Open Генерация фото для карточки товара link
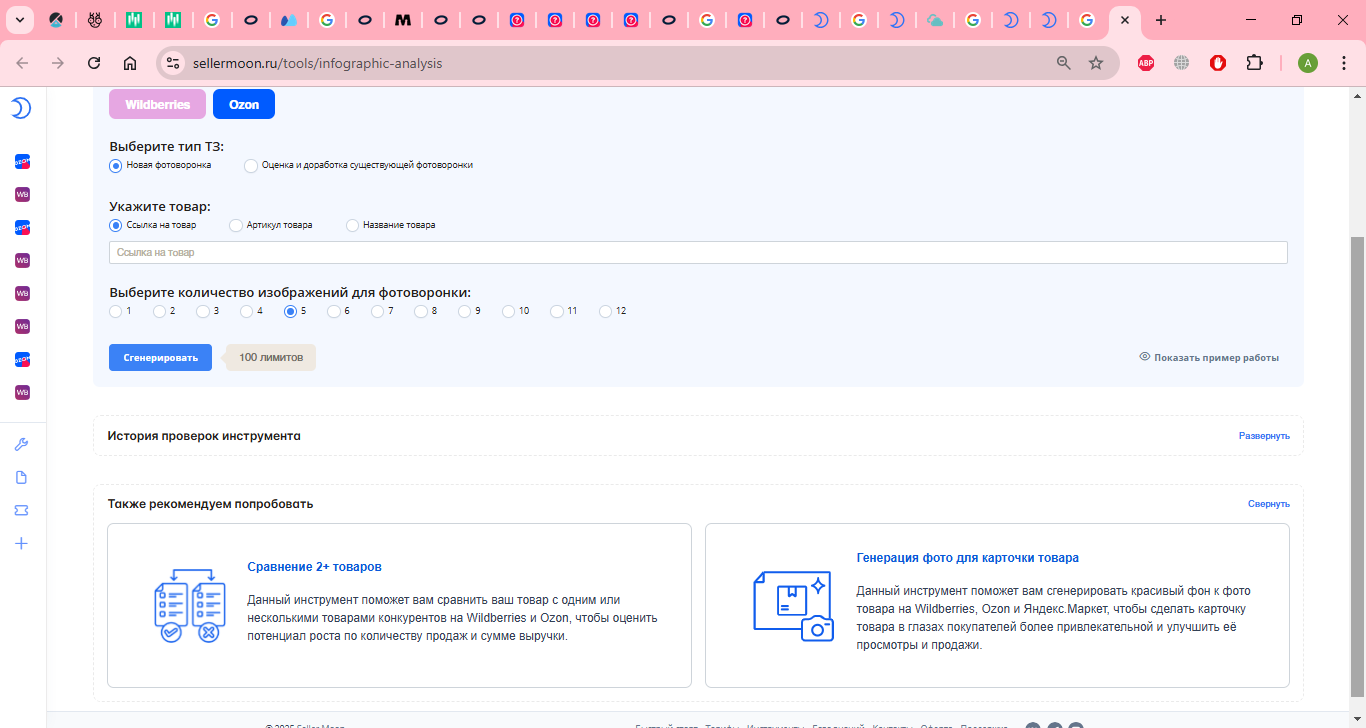The width and height of the screenshot is (1366, 728). coord(968,558)
